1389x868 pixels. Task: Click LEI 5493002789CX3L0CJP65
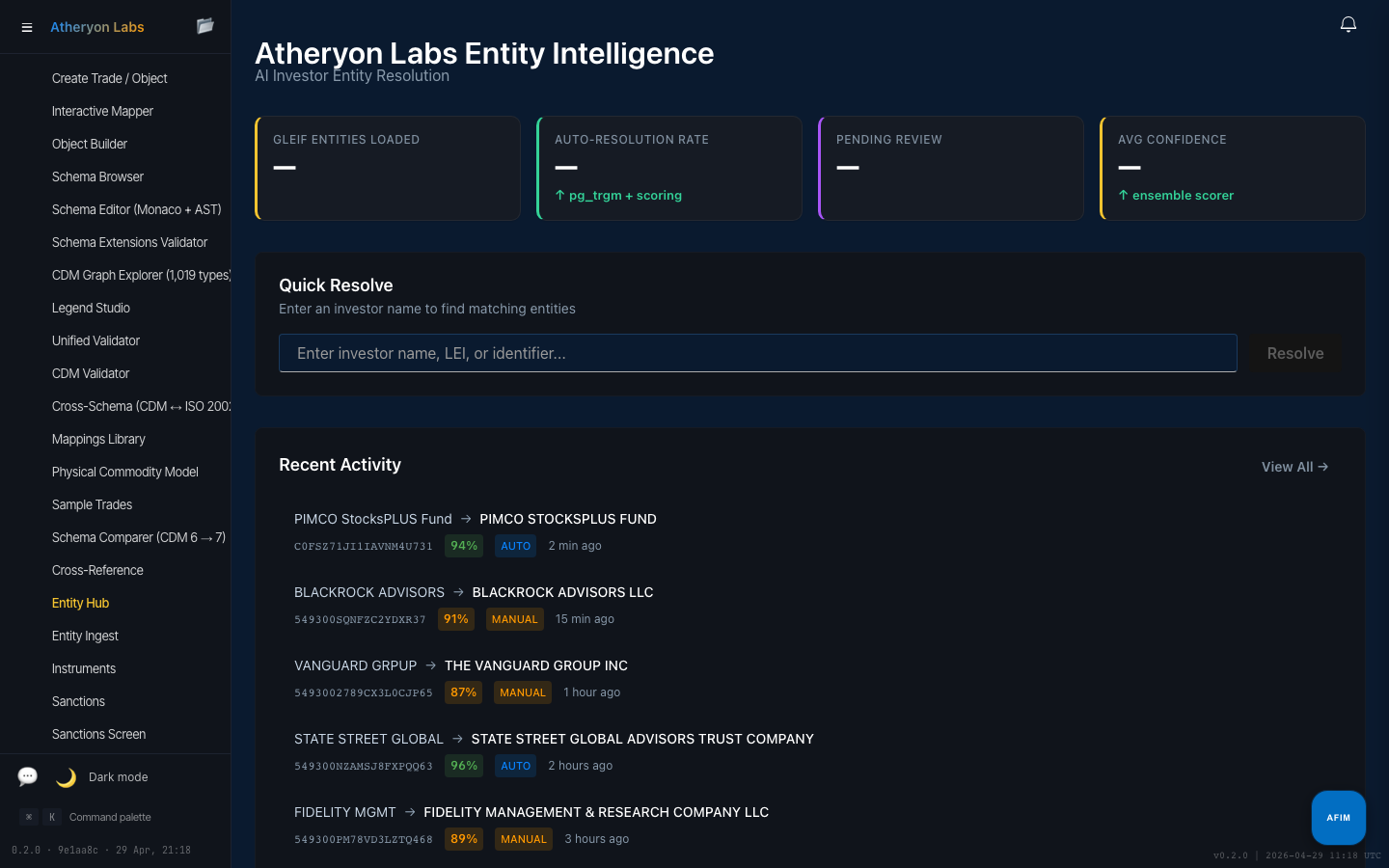(x=364, y=692)
